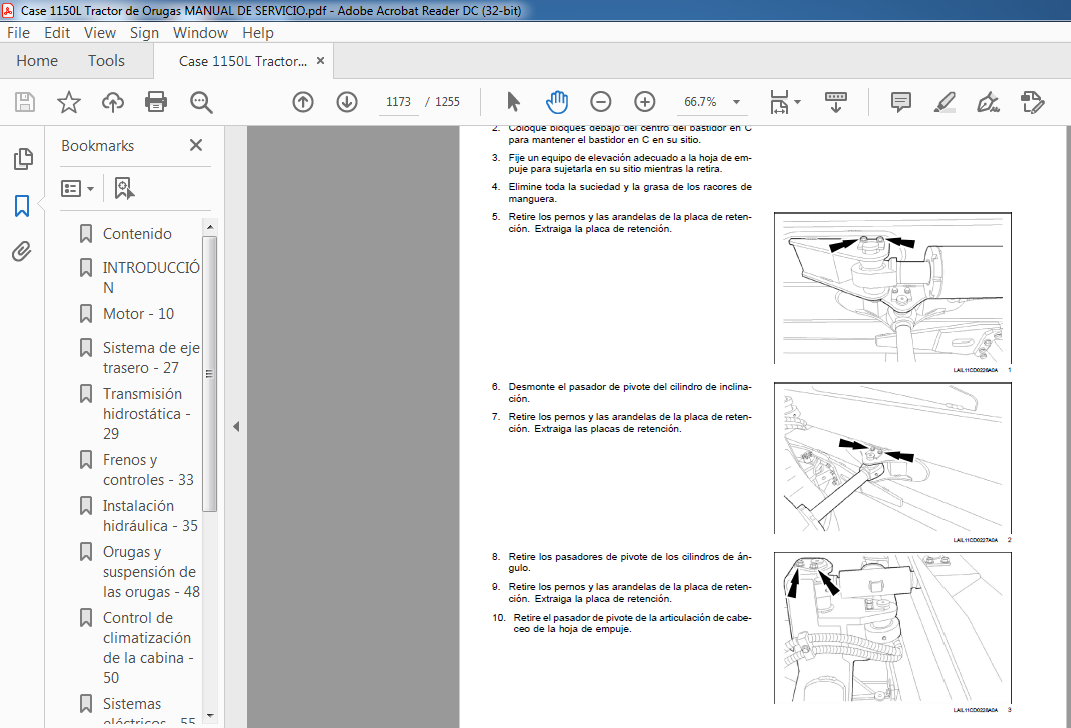This screenshot has height=728, width=1071.
Task: Open the bookmarks options dropdown
Action: pyautogui.click(x=76, y=188)
